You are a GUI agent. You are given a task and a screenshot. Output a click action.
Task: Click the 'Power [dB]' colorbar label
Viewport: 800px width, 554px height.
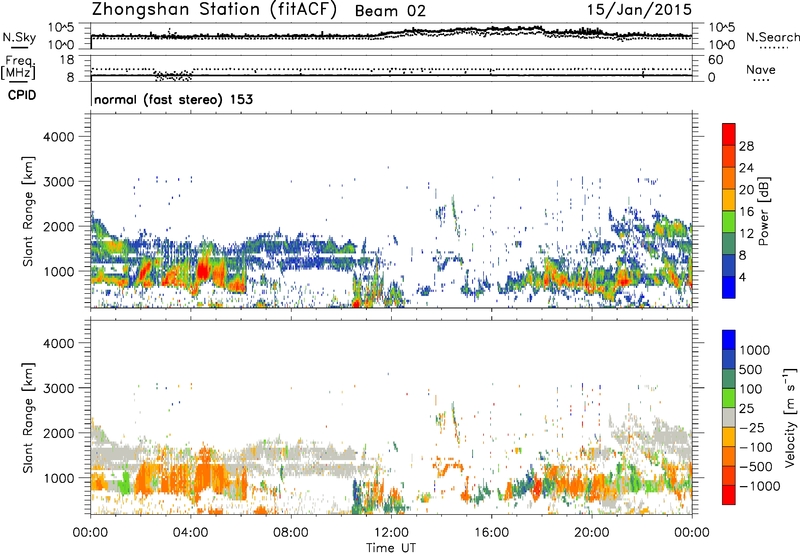[763, 211]
